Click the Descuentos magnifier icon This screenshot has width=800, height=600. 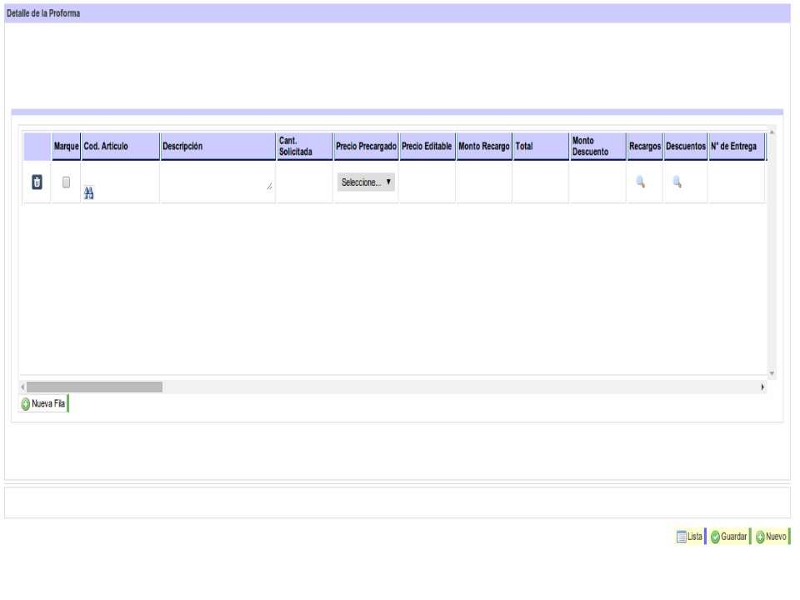(677, 182)
